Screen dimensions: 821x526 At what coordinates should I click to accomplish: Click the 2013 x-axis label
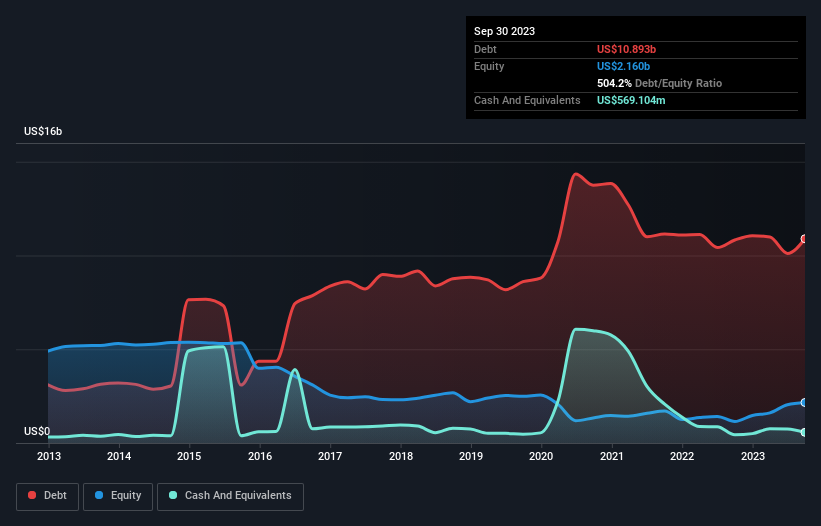[49, 456]
